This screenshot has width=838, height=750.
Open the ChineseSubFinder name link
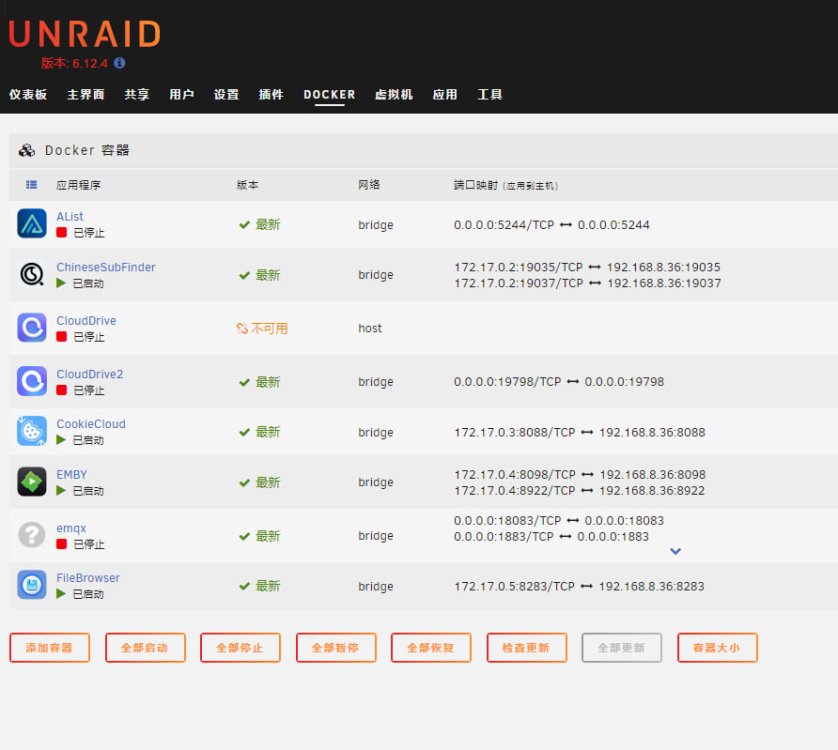click(106, 267)
